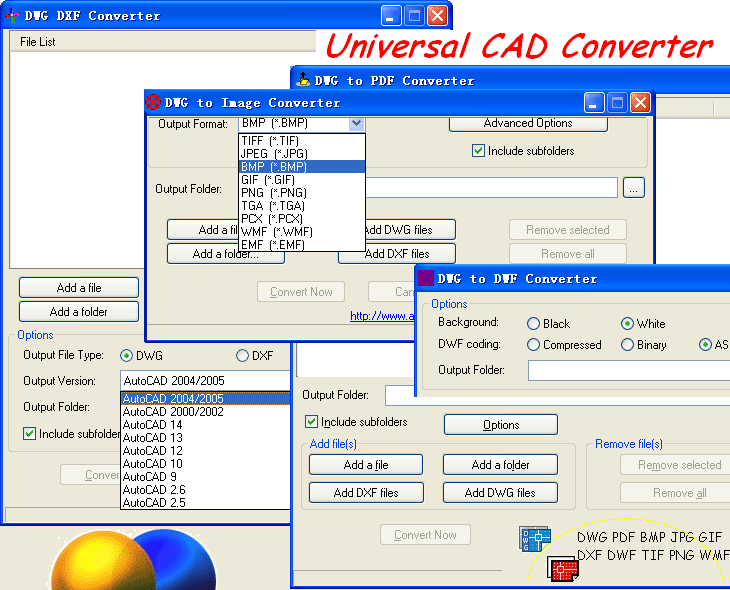Pick BMP (*.BMP) highlighted format entry

click(302, 167)
